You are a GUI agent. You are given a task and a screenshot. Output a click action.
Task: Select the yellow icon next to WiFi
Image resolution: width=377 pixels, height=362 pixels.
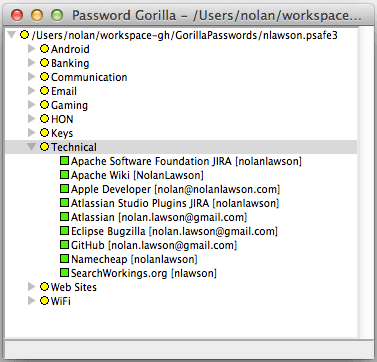click(x=44, y=301)
